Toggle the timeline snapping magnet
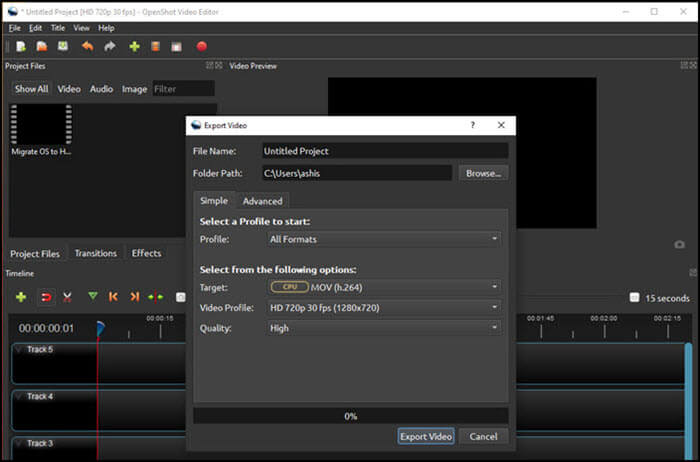700x462 pixels. (44, 297)
